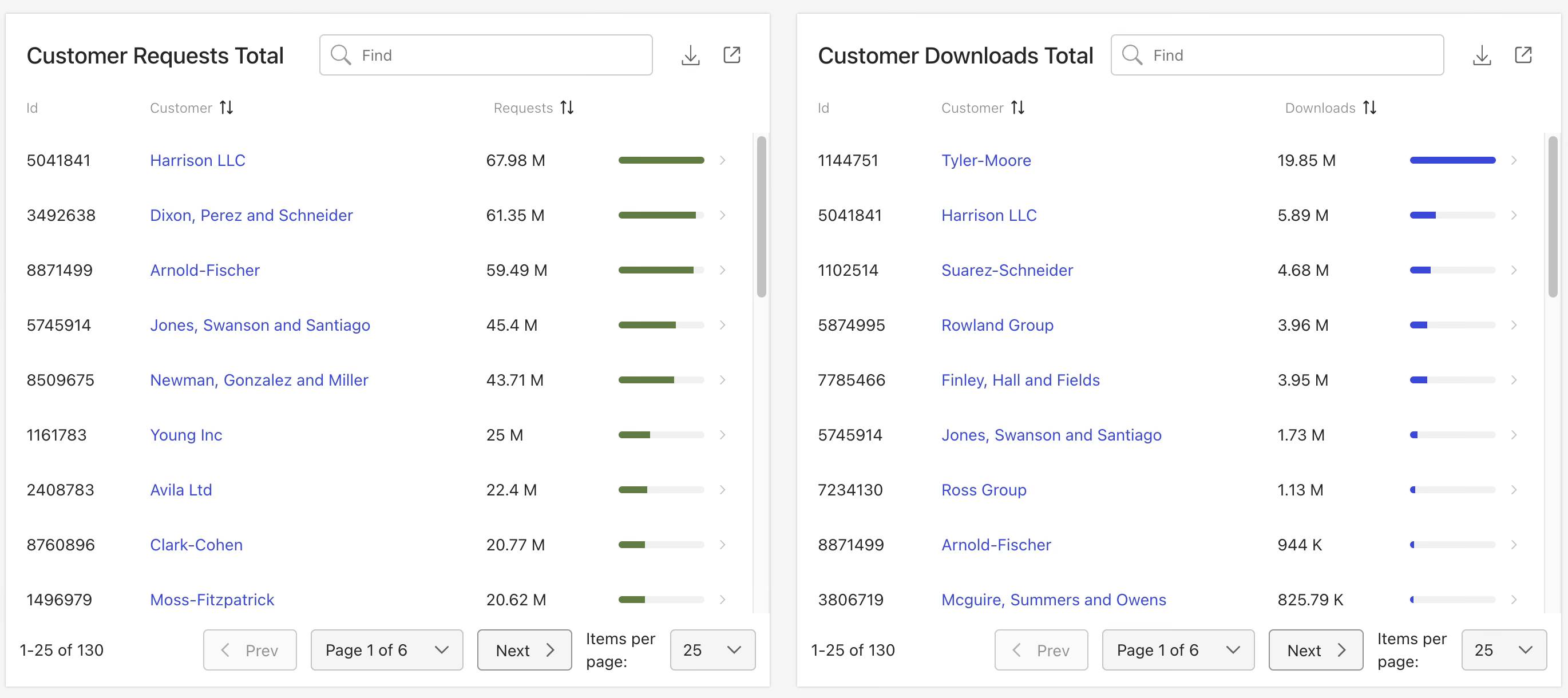Focus the Find field in Customer Requests Total
This screenshot has height=698, width=1568.
click(x=486, y=55)
